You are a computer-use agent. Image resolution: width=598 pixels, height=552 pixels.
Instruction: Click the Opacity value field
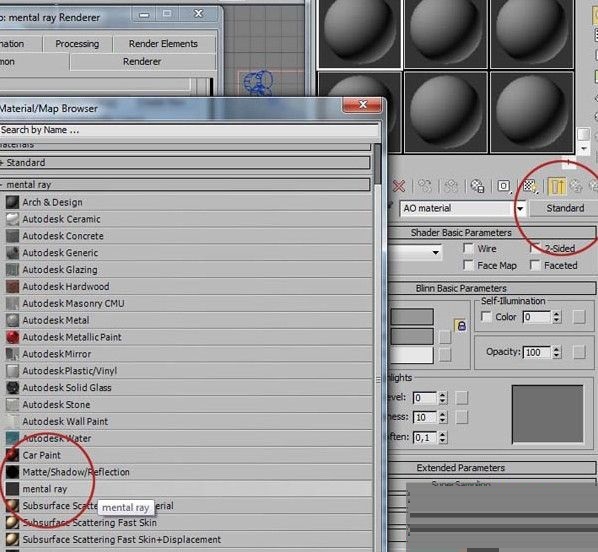pos(538,352)
